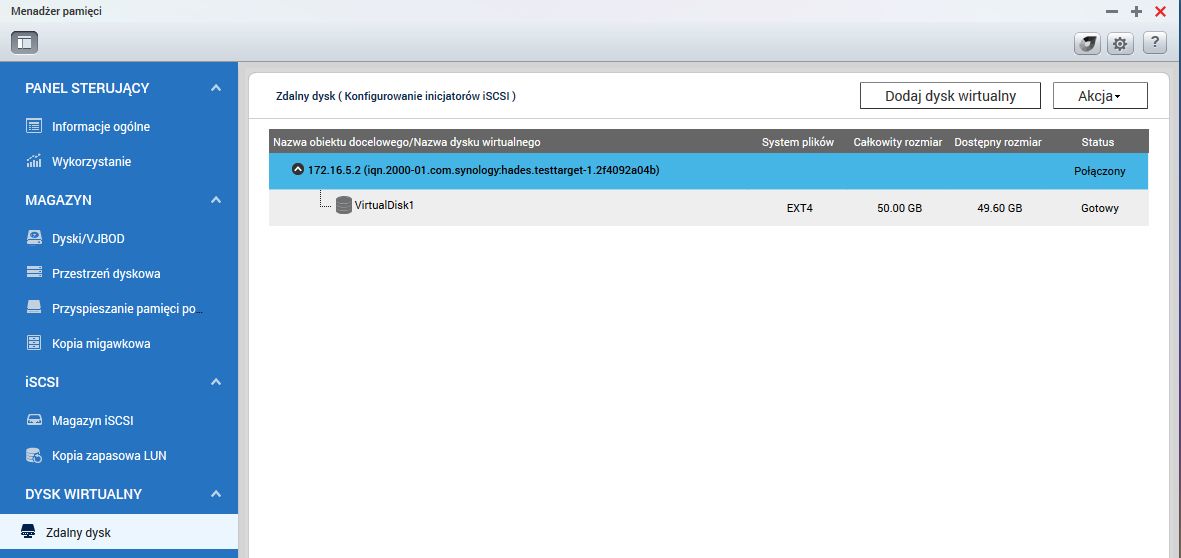The width and height of the screenshot is (1181, 558).
Task: Click the Zdalny dysk network drive icon
Action: (x=28, y=532)
